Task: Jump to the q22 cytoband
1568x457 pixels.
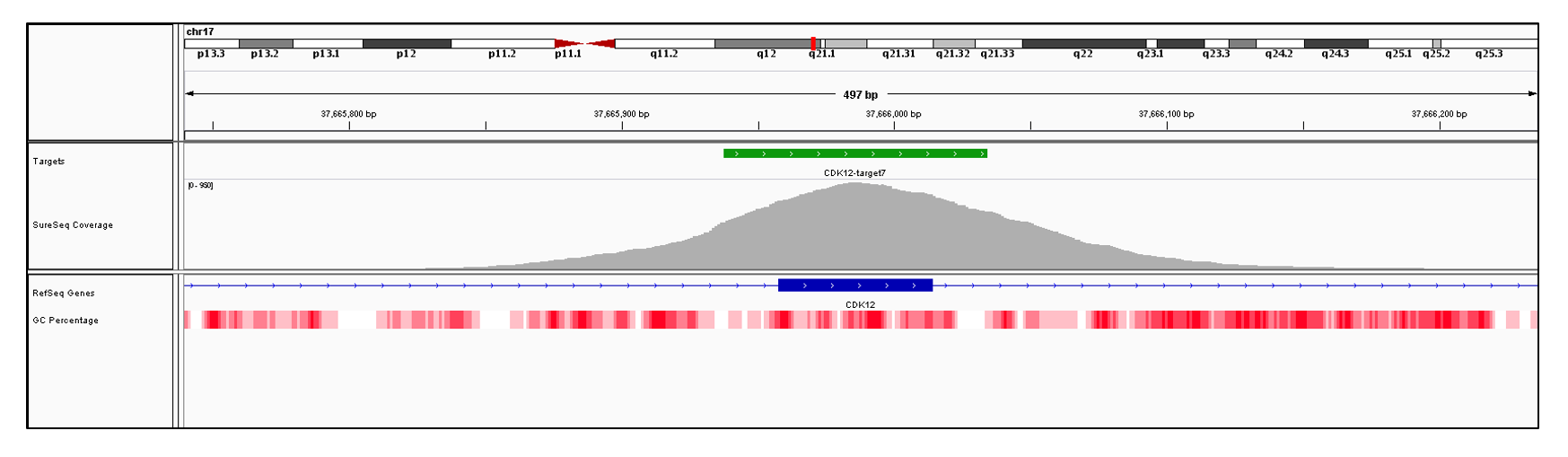Action: 1083,43
